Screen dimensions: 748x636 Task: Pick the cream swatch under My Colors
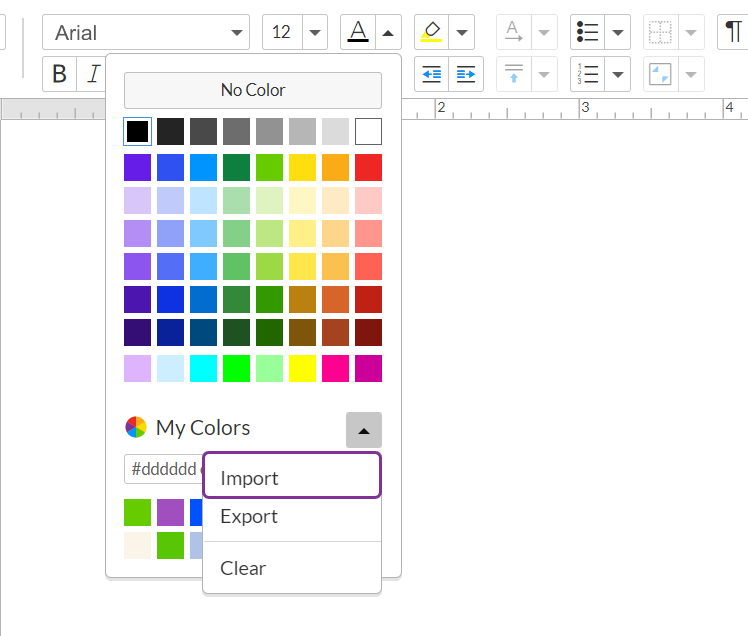click(x=137, y=545)
